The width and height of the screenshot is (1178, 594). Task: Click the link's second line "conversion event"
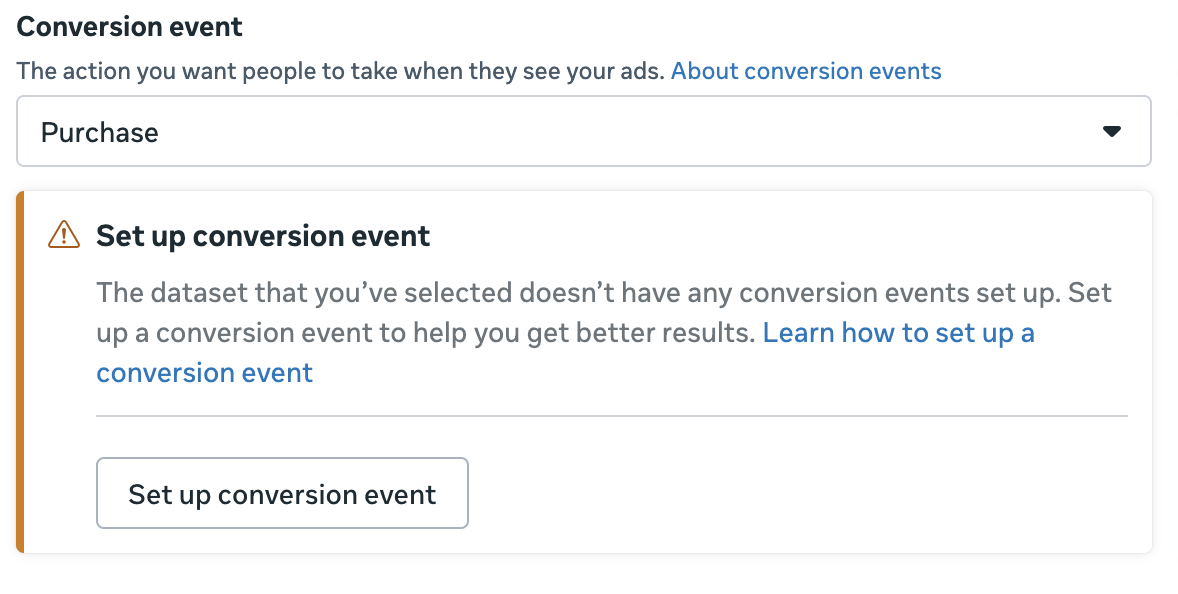pyautogui.click(x=205, y=373)
